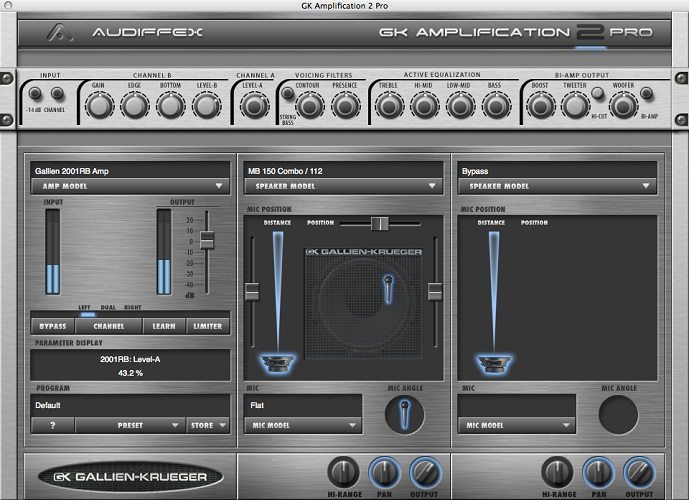Click the Mic Angle dial with microphone icon
The image size is (689, 500).
point(405,413)
